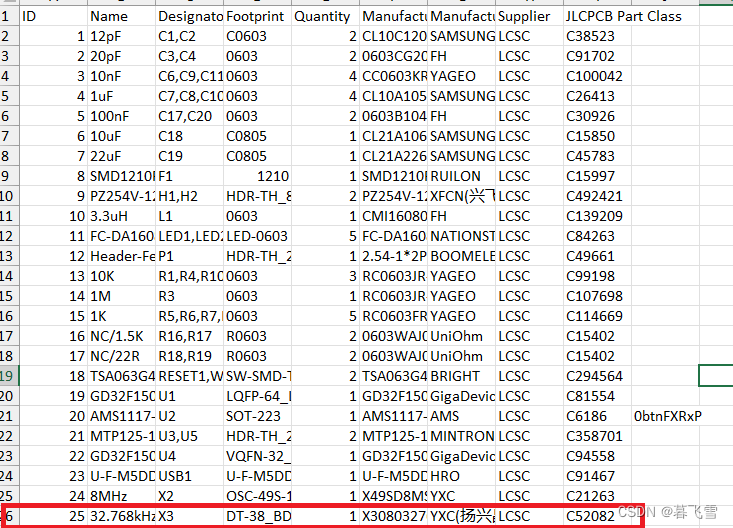Select cell with name 1M
Viewport: 733px width, 528px height.
point(121,296)
